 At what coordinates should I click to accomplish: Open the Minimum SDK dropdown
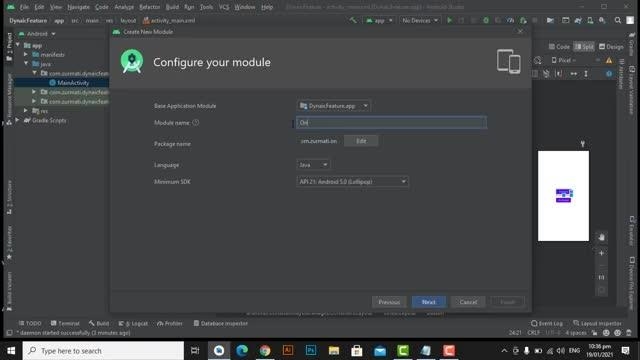point(353,182)
